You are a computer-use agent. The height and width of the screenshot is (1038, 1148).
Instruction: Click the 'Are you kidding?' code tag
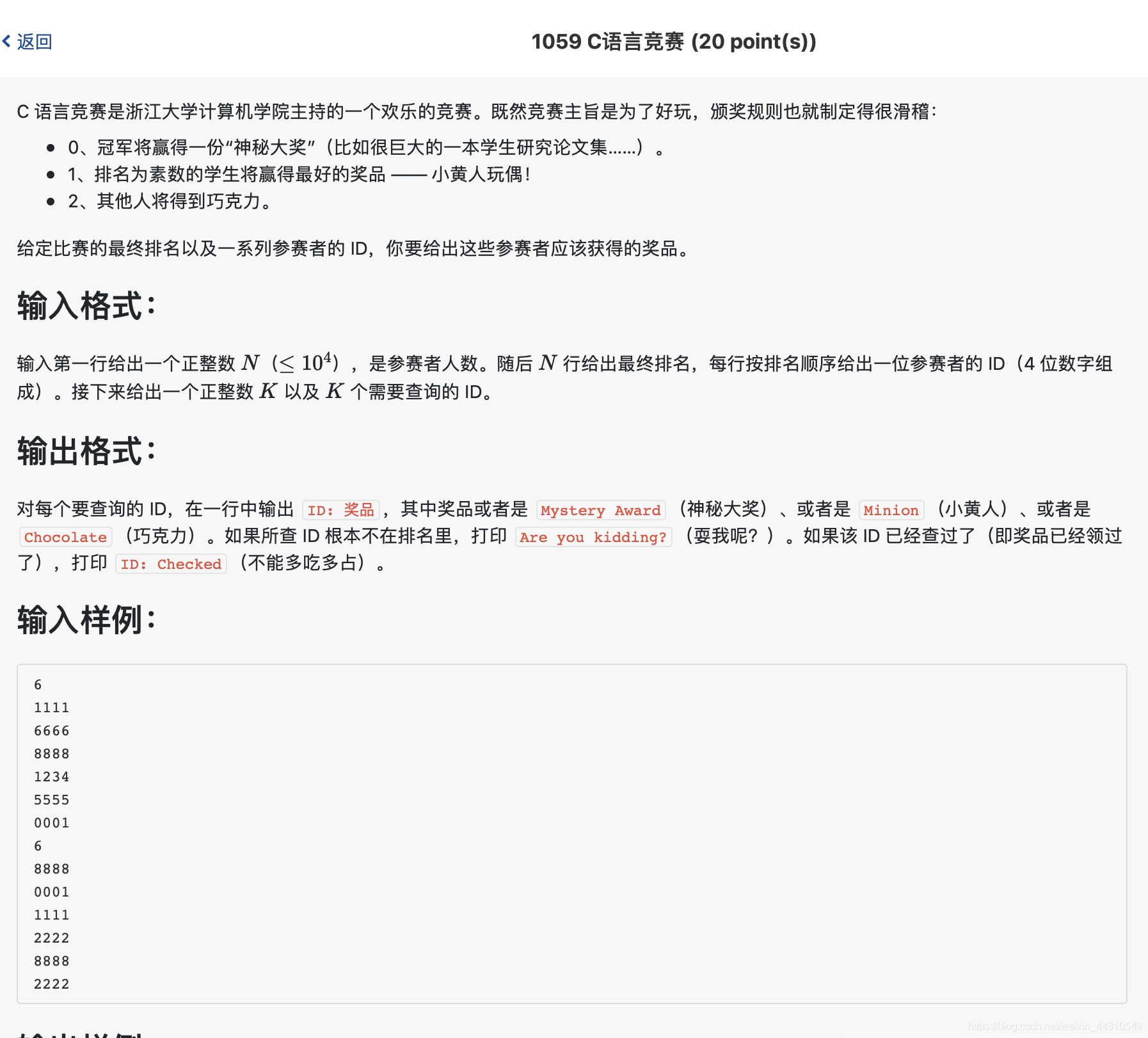click(x=593, y=537)
